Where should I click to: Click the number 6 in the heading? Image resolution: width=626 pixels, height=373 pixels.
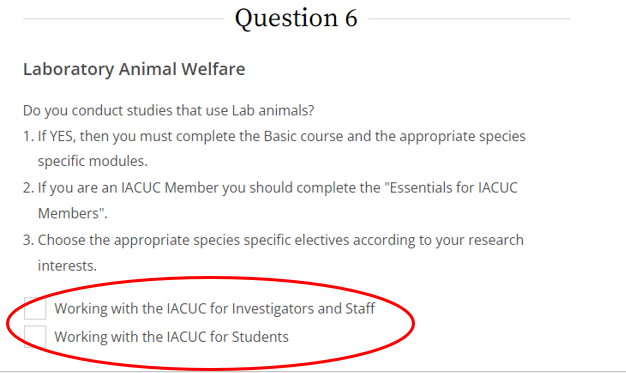[x=351, y=18]
